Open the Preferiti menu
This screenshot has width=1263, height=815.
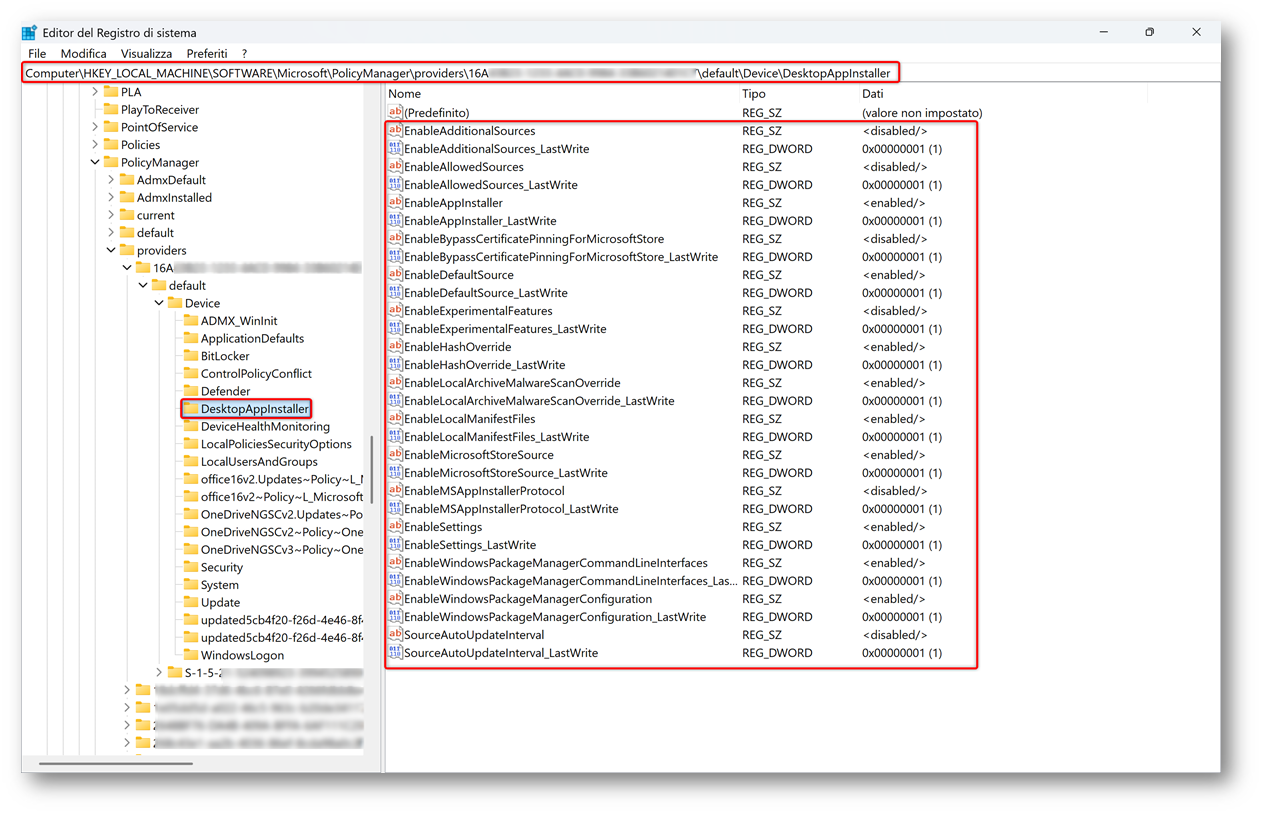click(207, 53)
